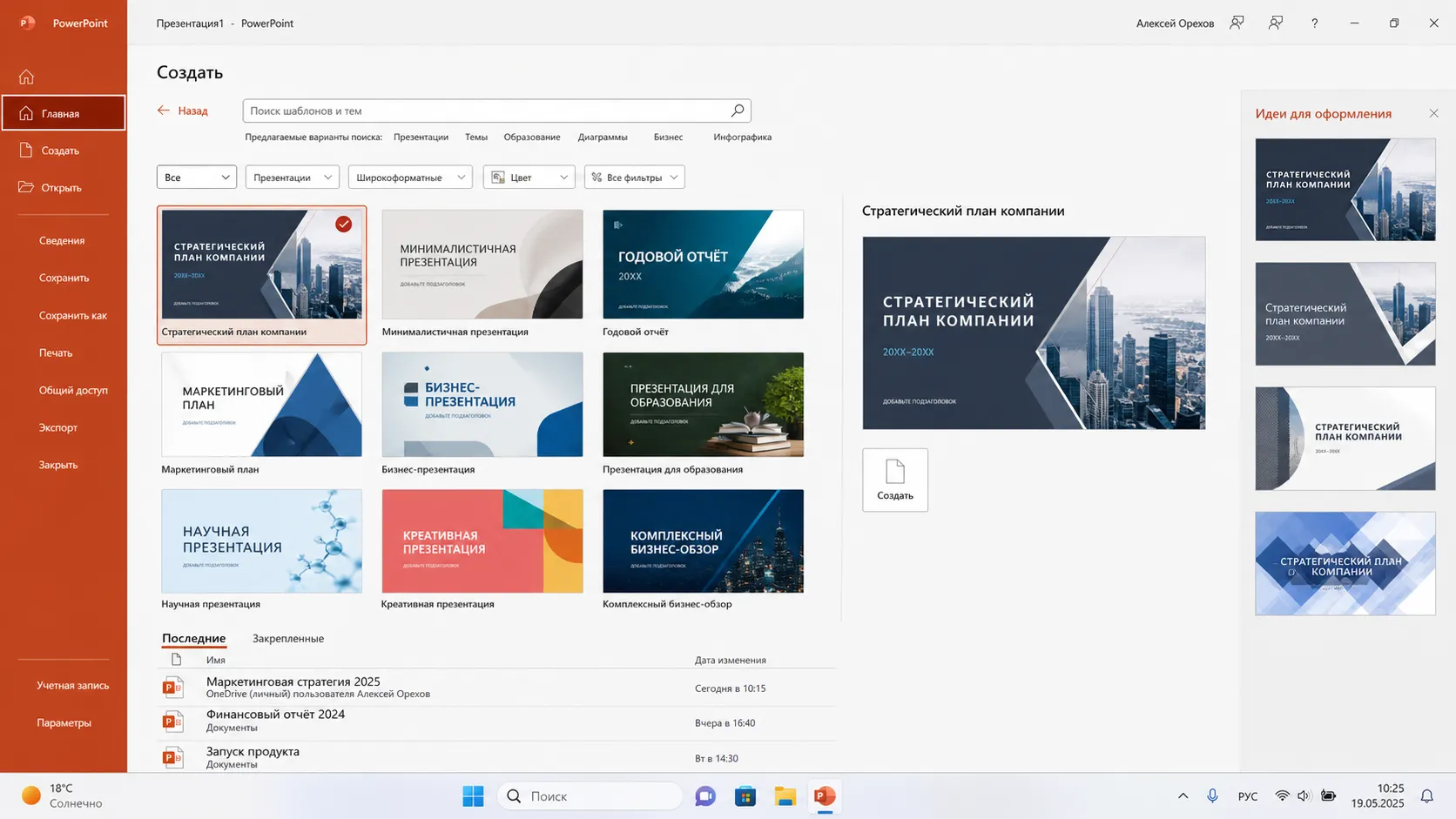
Task: Show hidden system tray icons
Action: pyautogui.click(x=1183, y=796)
